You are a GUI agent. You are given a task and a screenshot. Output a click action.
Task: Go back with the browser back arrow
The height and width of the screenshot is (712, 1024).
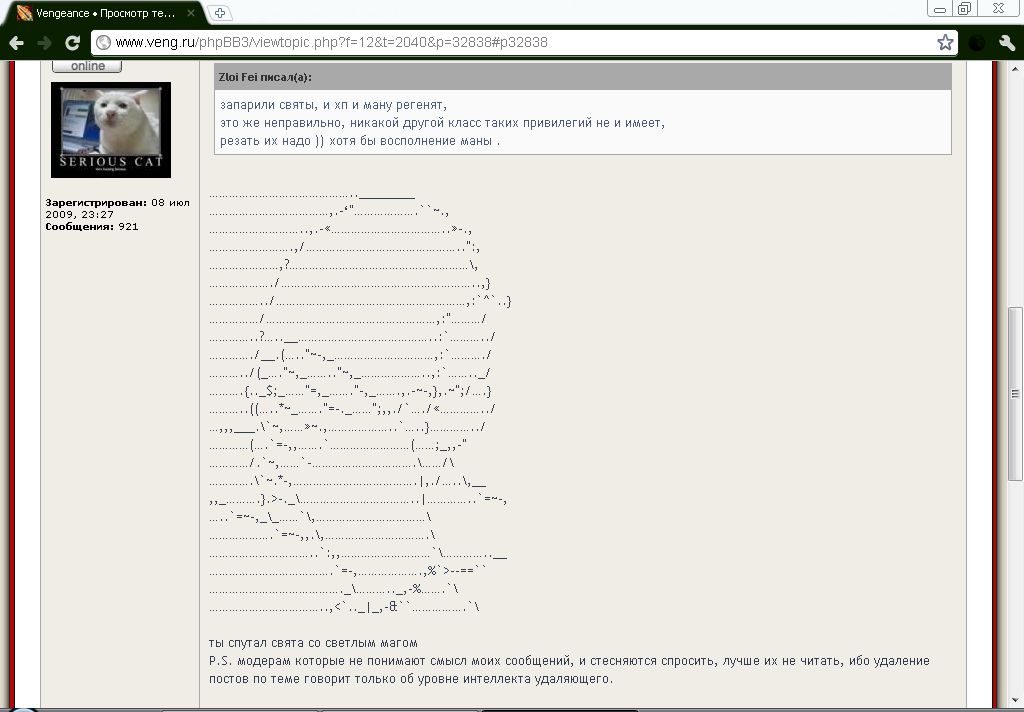17,43
